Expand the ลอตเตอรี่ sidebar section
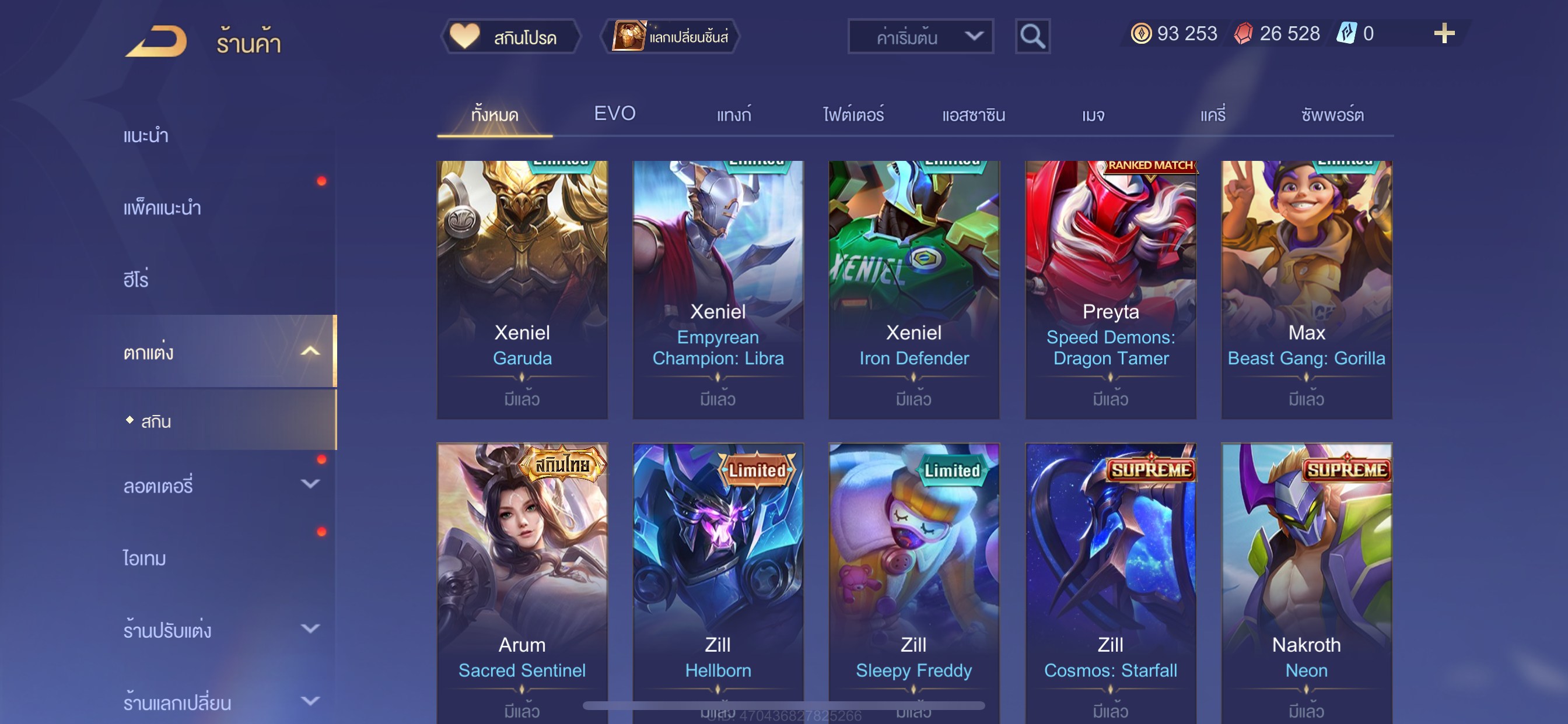 310,484
